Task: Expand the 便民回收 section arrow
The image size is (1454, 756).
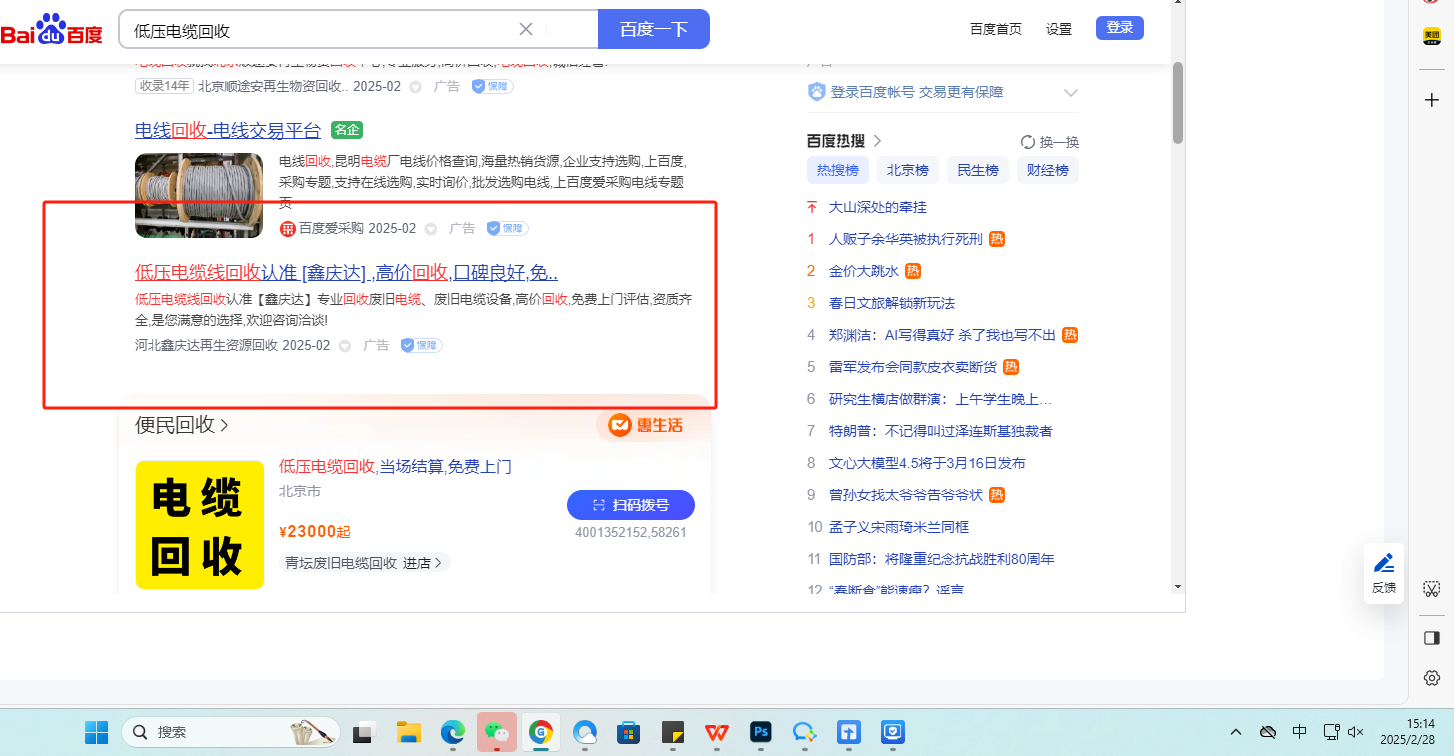Action: click(225, 425)
